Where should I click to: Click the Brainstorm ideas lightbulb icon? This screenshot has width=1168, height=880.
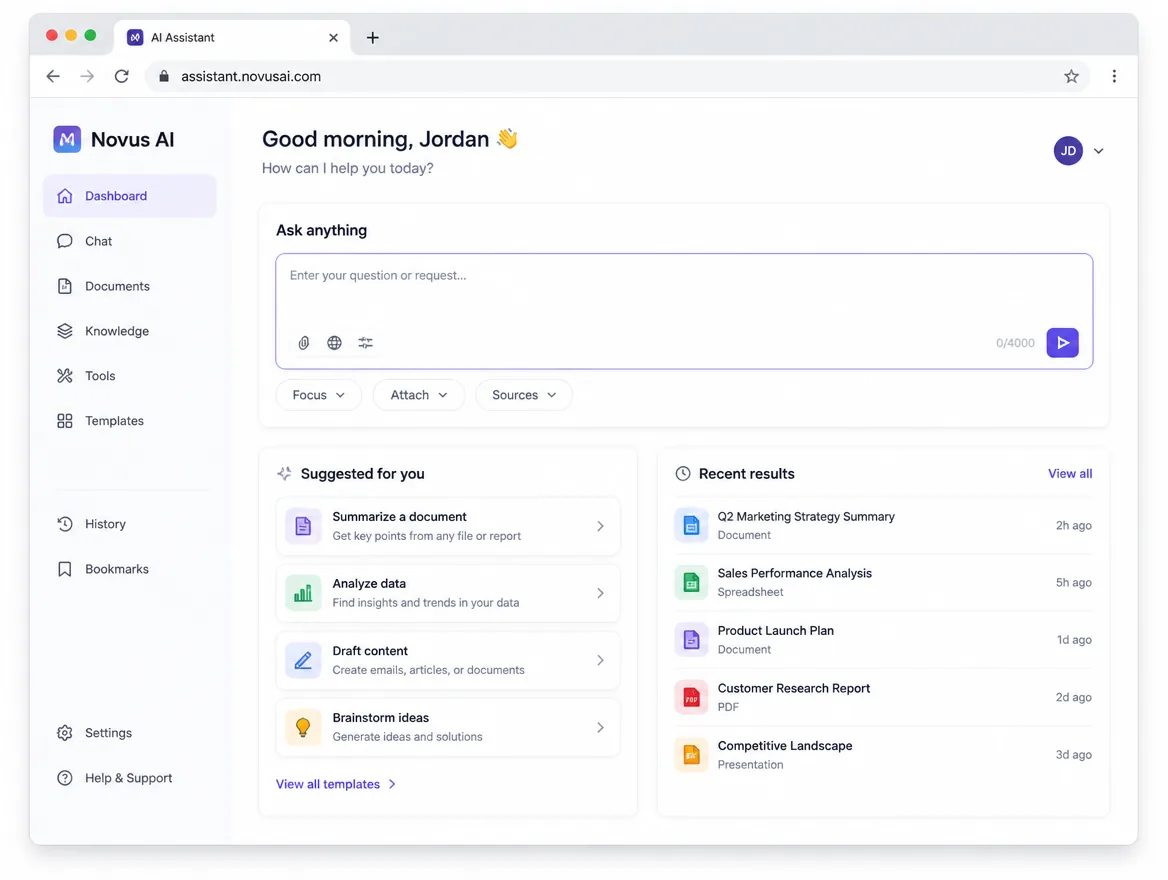[x=303, y=727]
